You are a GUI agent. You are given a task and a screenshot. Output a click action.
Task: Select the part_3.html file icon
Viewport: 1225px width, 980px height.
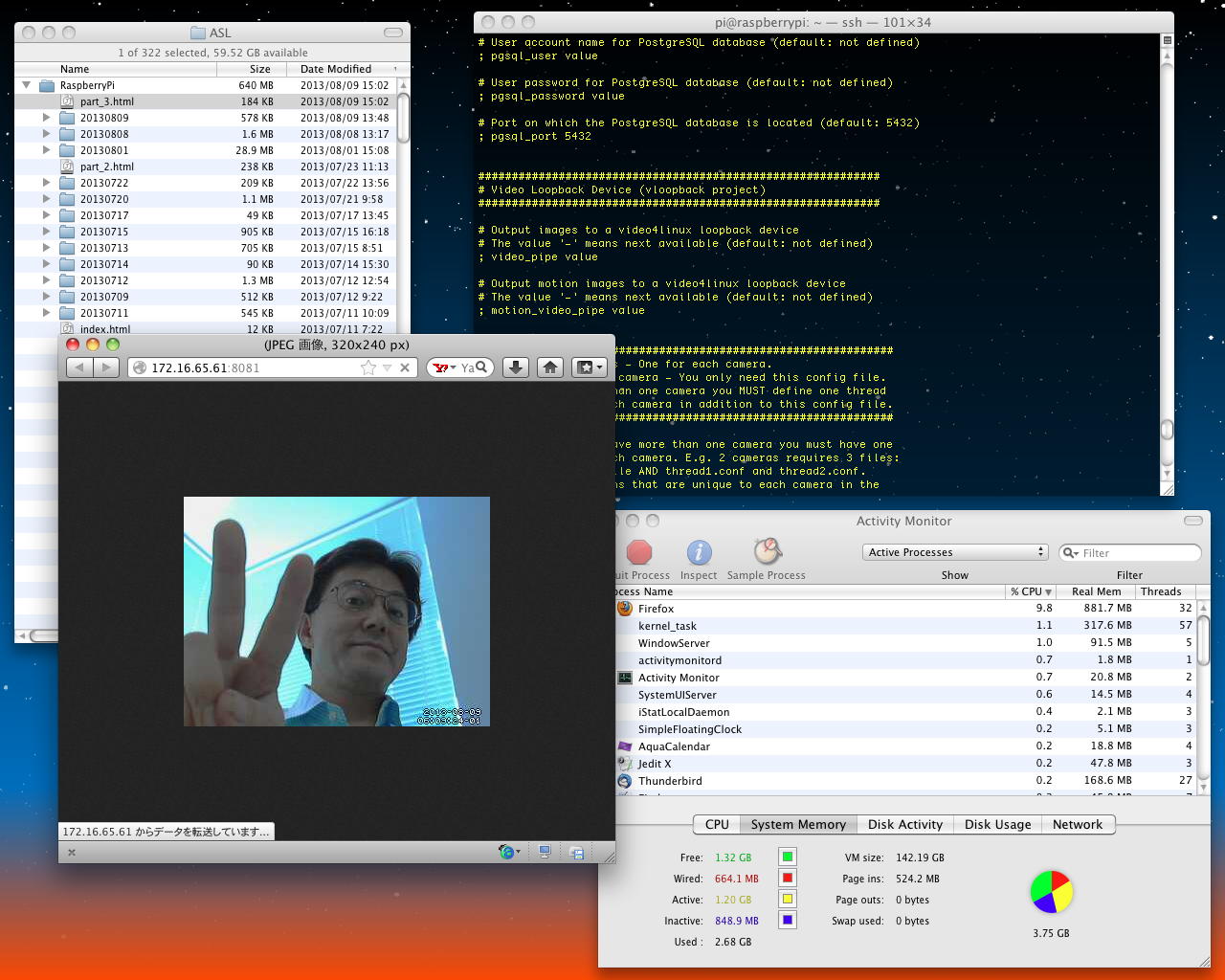pyautogui.click(x=67, y=101)
